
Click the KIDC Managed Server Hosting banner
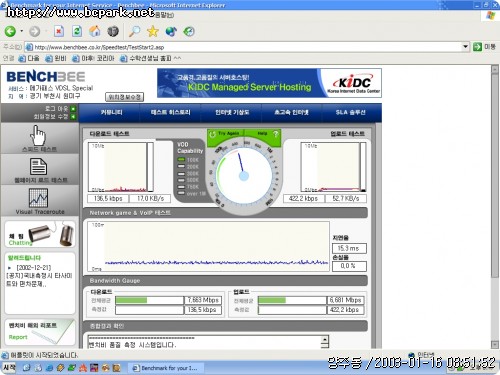click(x=269, y=83)
